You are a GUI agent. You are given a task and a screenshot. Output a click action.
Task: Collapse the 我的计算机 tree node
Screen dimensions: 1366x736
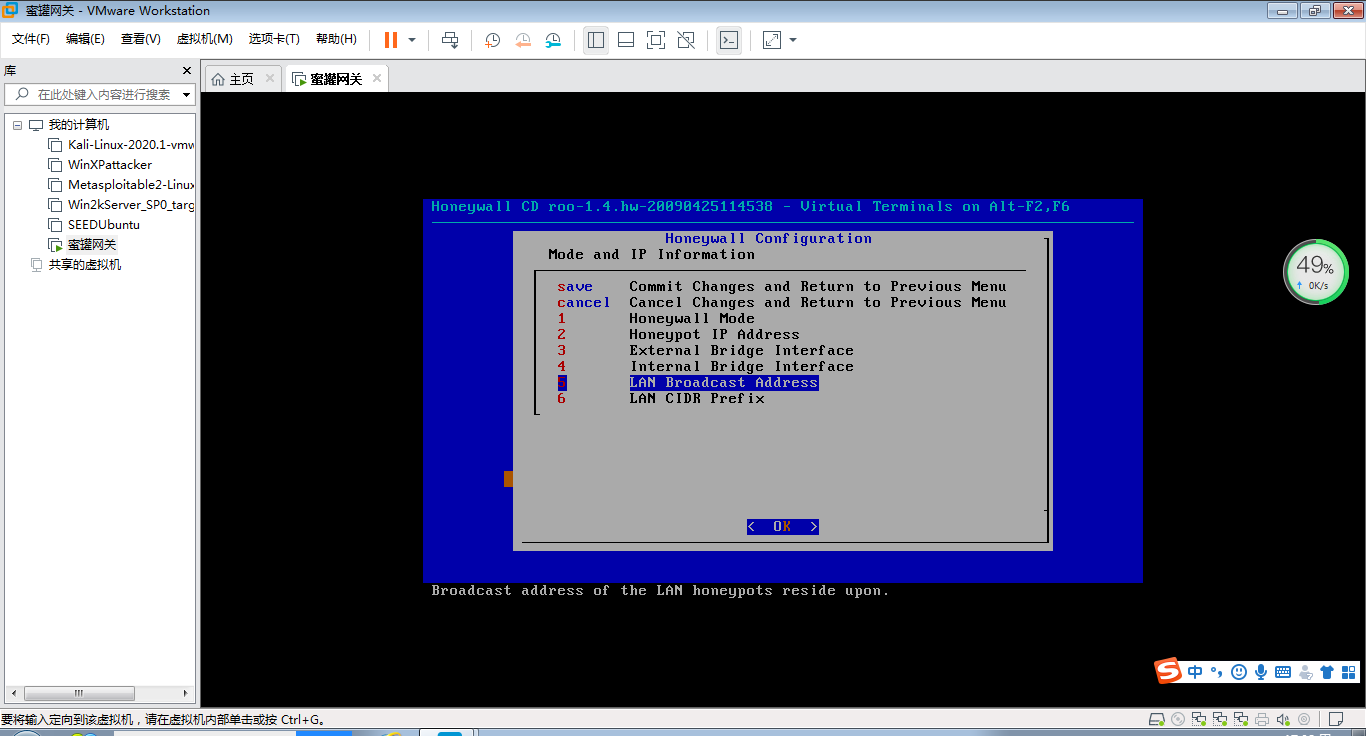(x=17, y=125)
